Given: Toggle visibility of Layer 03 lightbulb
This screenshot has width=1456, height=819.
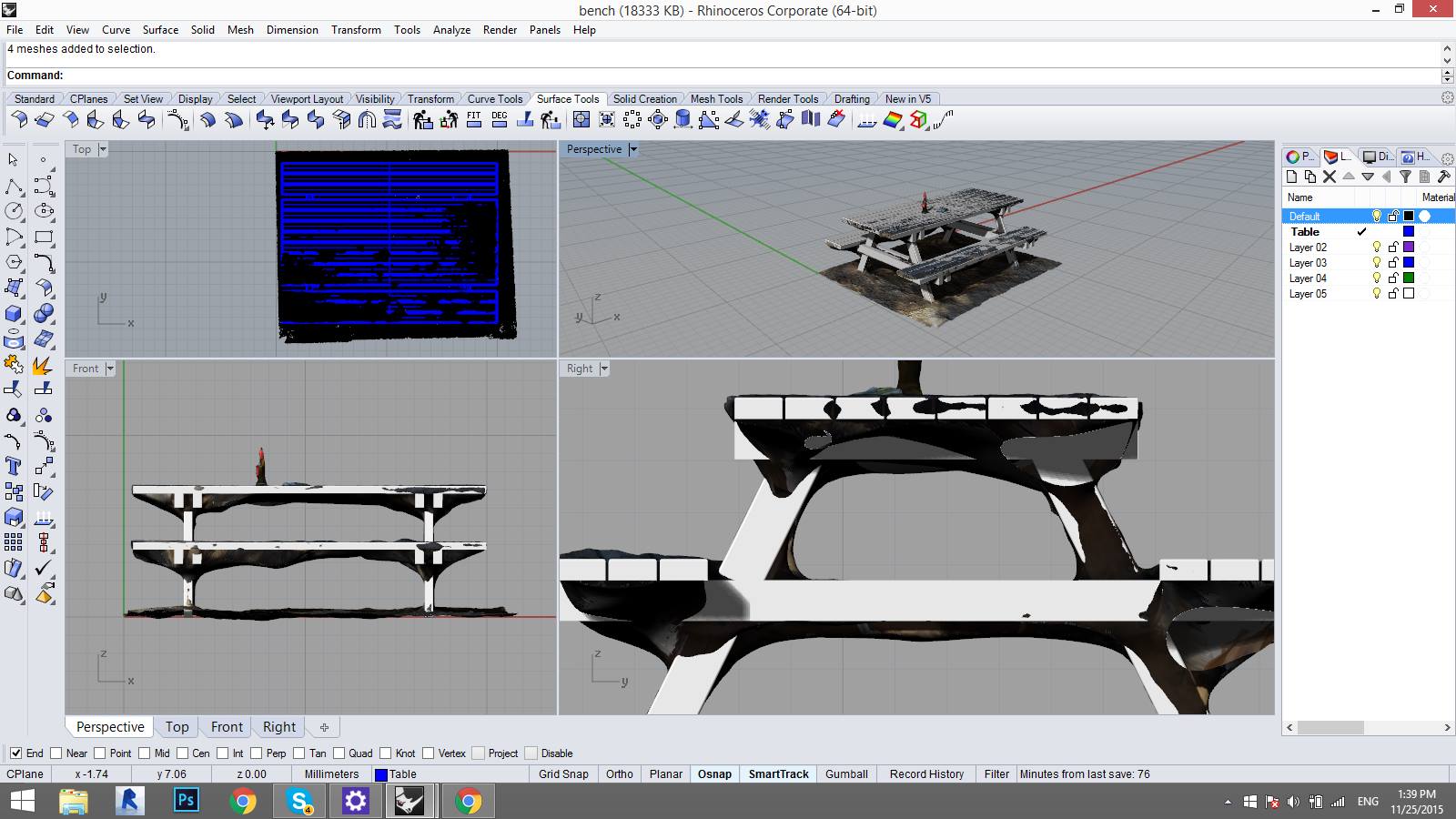Looking at the screenshot, I should 1377,262.
